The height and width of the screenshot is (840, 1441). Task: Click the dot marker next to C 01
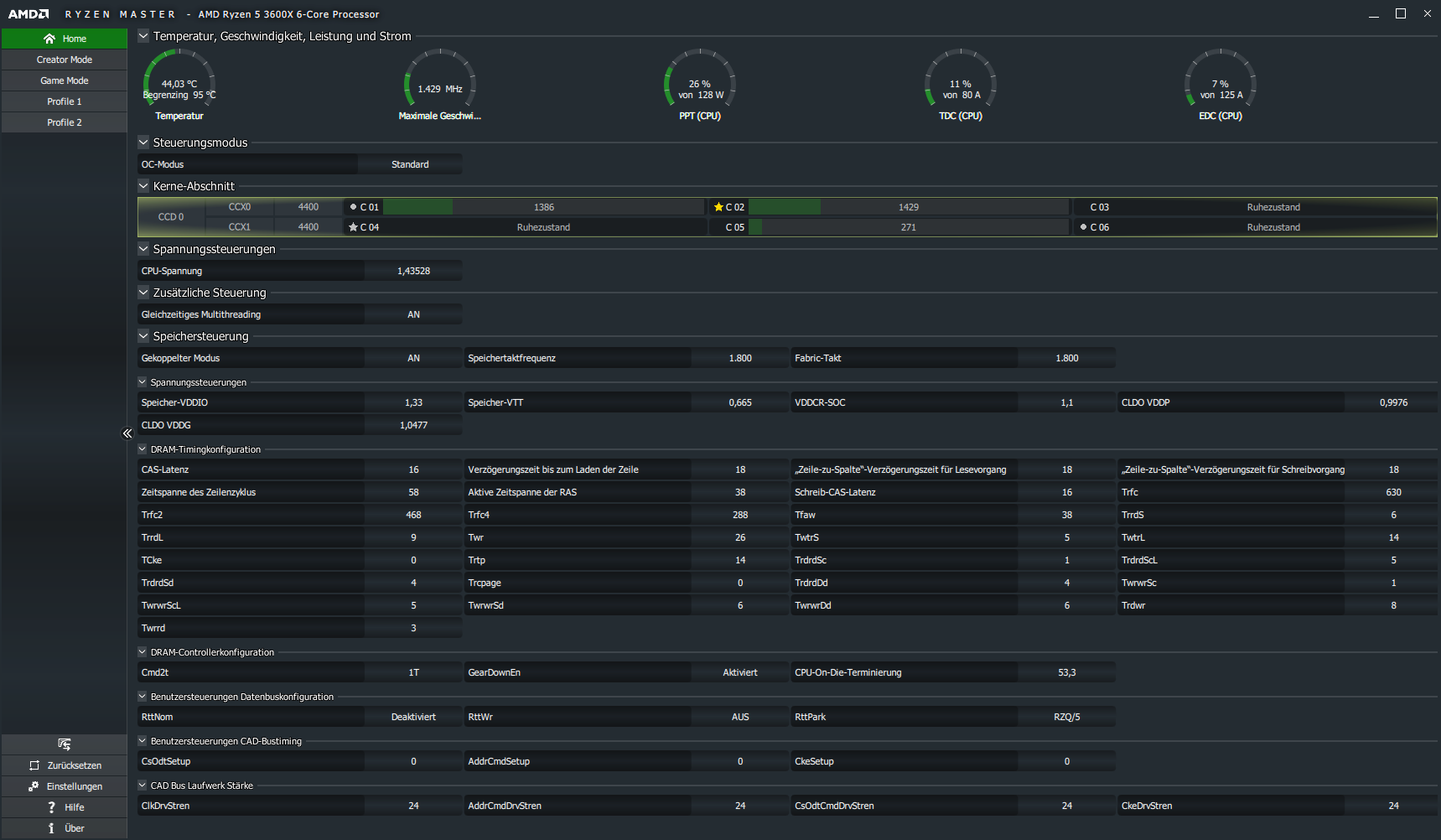pyautogui.click(x=353, y=207)
